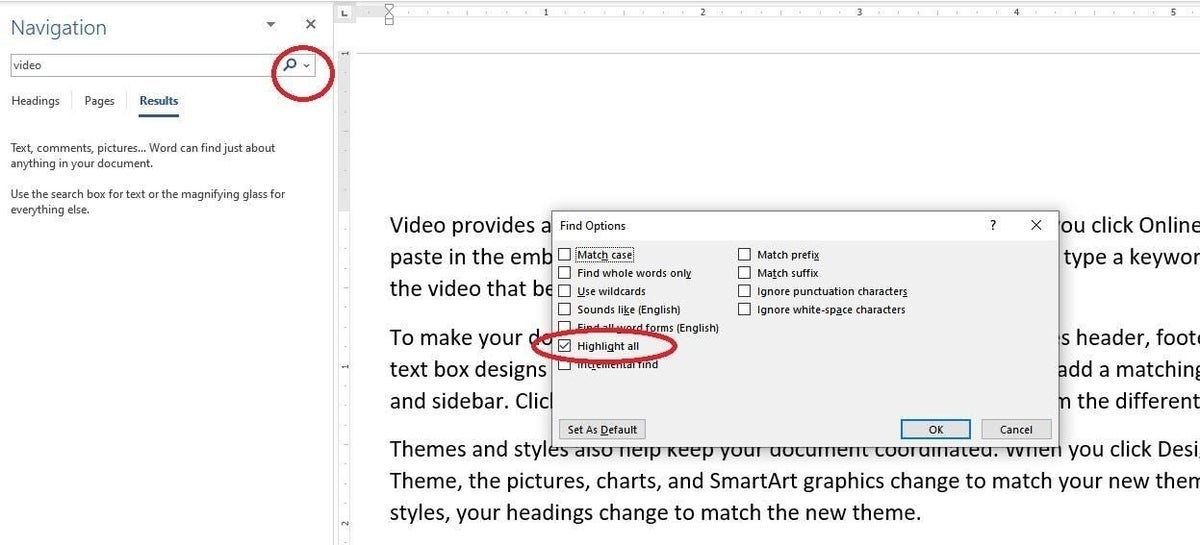Image resolution: width=1200 pixels, height=545 pixels.
Task: Uncheck the Highlight all checkbox
Action: (565, 346)
